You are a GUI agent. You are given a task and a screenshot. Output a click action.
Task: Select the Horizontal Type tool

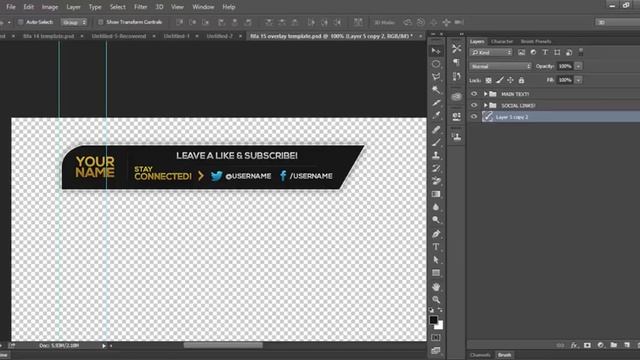click(436, 247)
